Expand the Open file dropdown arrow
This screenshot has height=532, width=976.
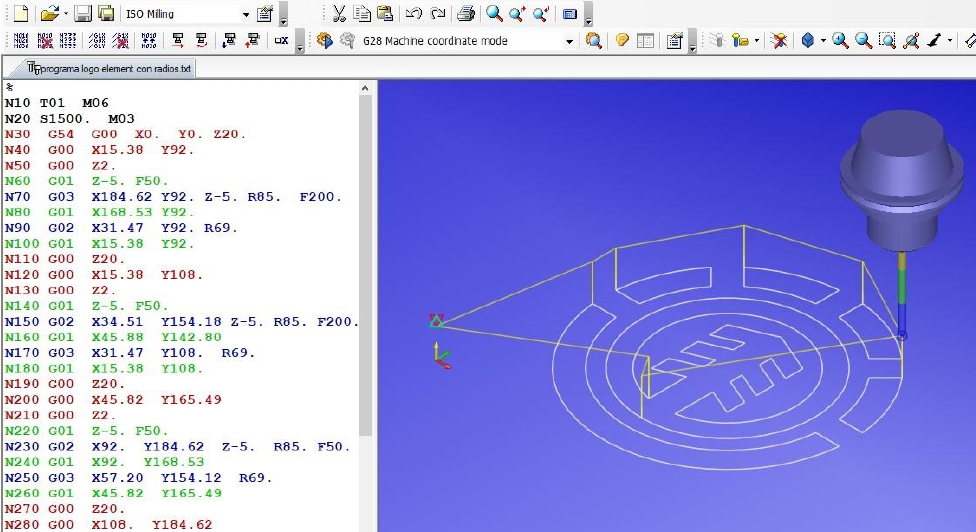click(x=65, y=14)
